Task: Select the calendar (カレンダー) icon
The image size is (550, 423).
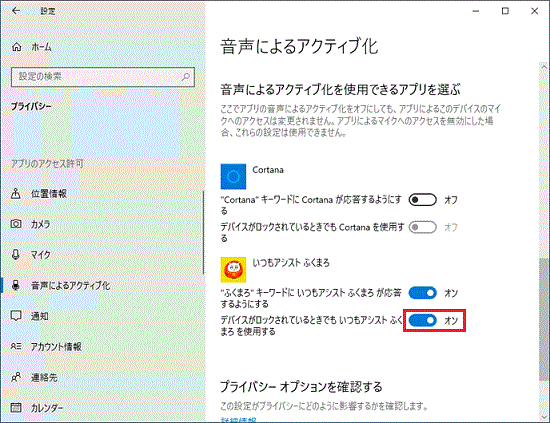Action: 16,408
